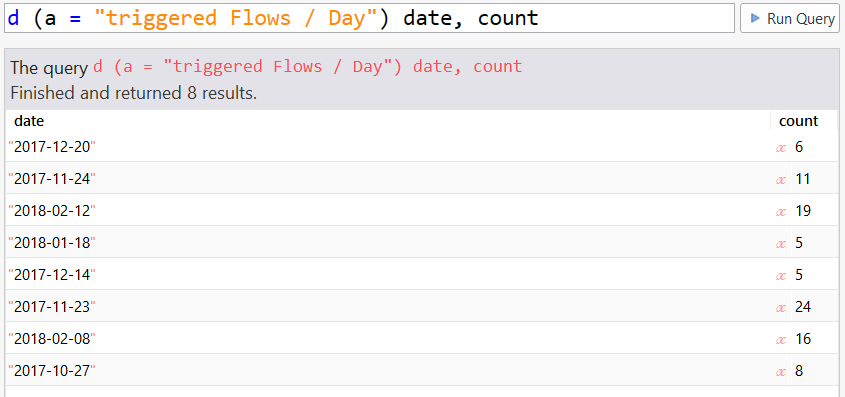Click alpha icon in 2018-01-18 row

pos(781,243)
